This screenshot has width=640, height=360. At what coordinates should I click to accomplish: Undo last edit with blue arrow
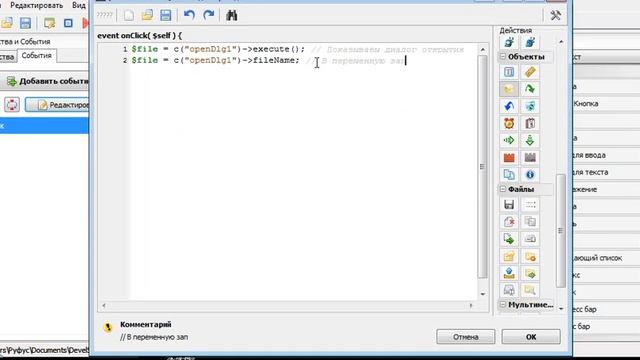(x=189, y=16)
